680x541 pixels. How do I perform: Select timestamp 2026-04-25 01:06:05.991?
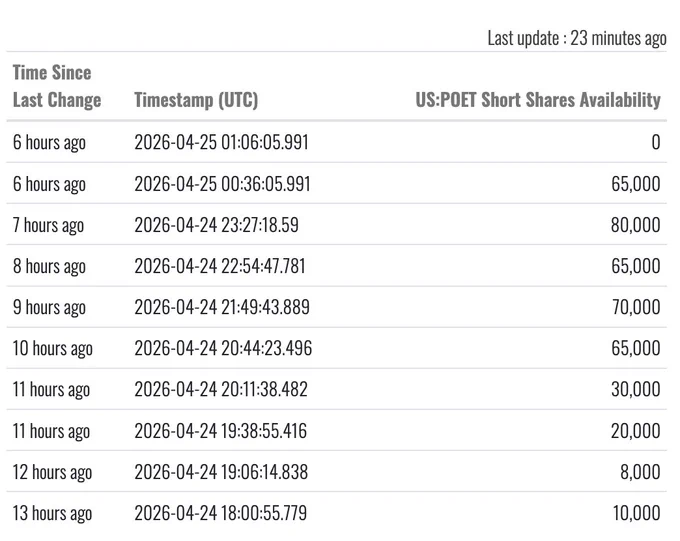pos(221,142)
